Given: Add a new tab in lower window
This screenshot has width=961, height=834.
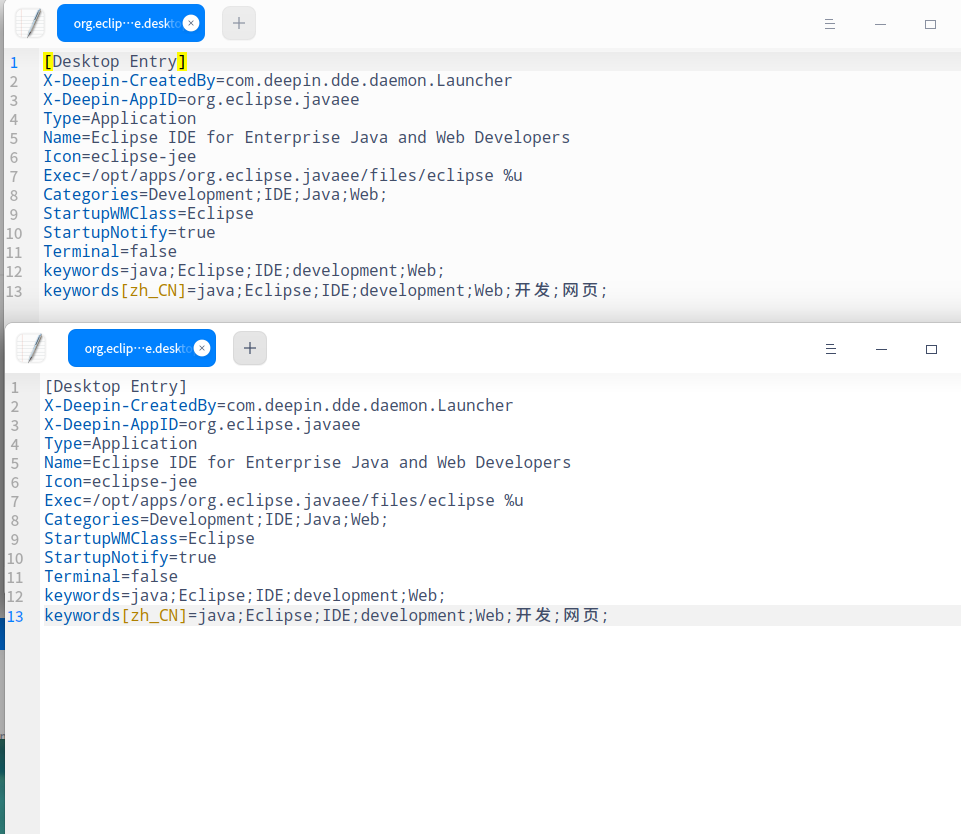Looking at the screenshot, I should (x=250, y=348).
